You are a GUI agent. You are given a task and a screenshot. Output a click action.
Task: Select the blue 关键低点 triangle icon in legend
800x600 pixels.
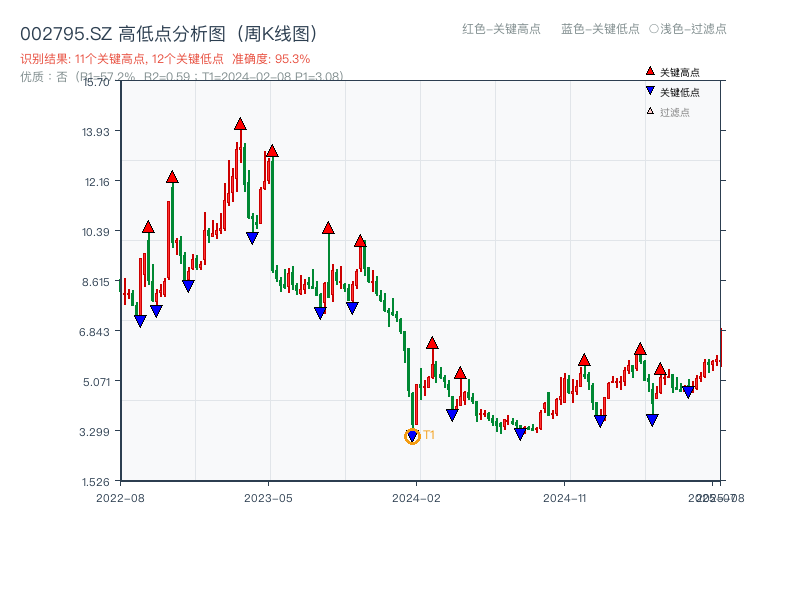[650, 90]
